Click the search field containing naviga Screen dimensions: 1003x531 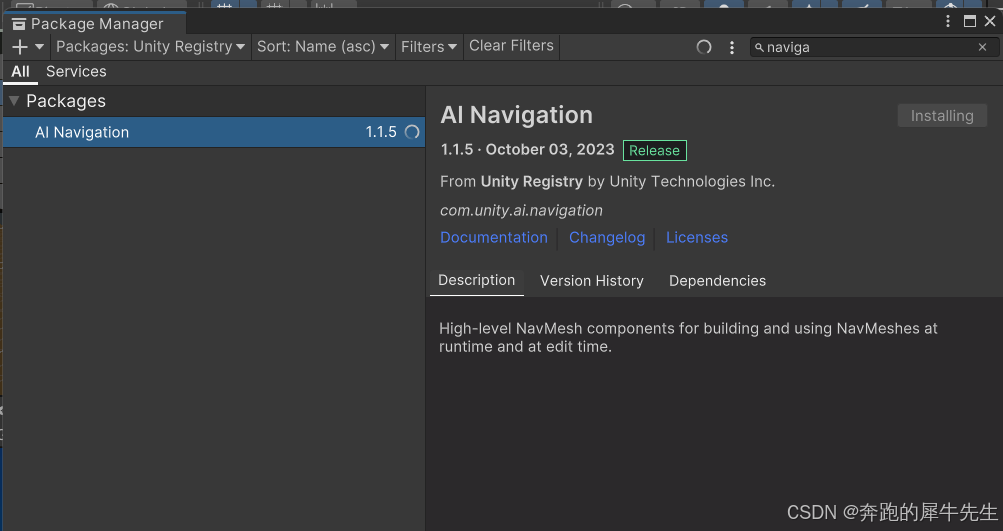pyautogui.click(x=874, y=47)
